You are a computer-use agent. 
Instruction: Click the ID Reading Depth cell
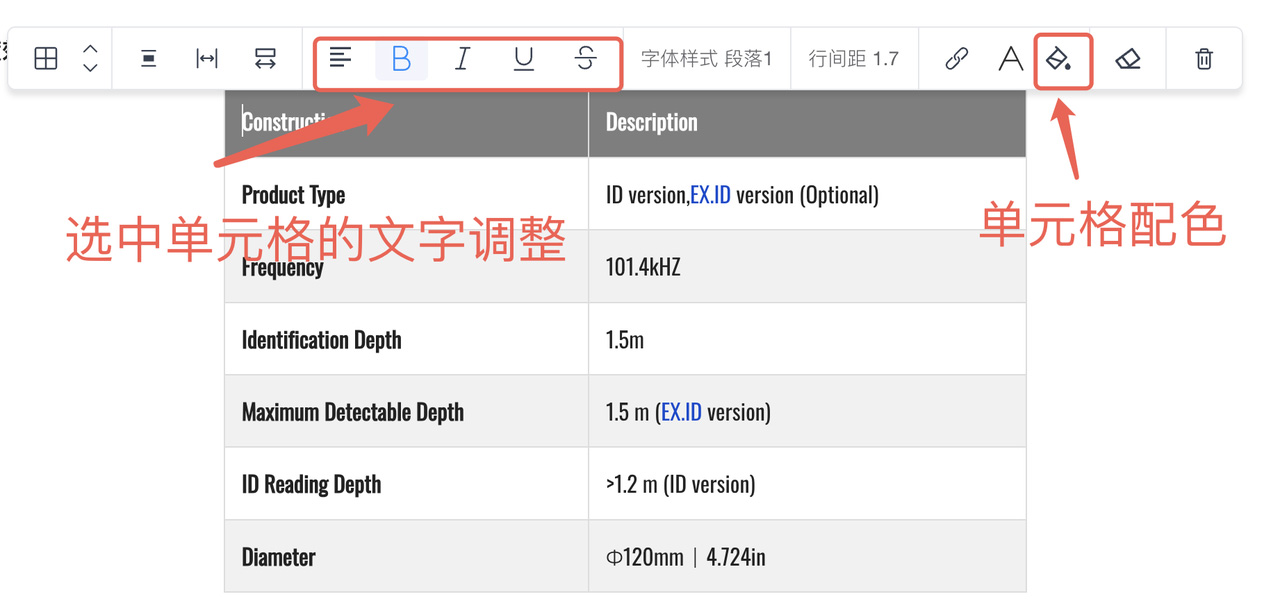406,484
